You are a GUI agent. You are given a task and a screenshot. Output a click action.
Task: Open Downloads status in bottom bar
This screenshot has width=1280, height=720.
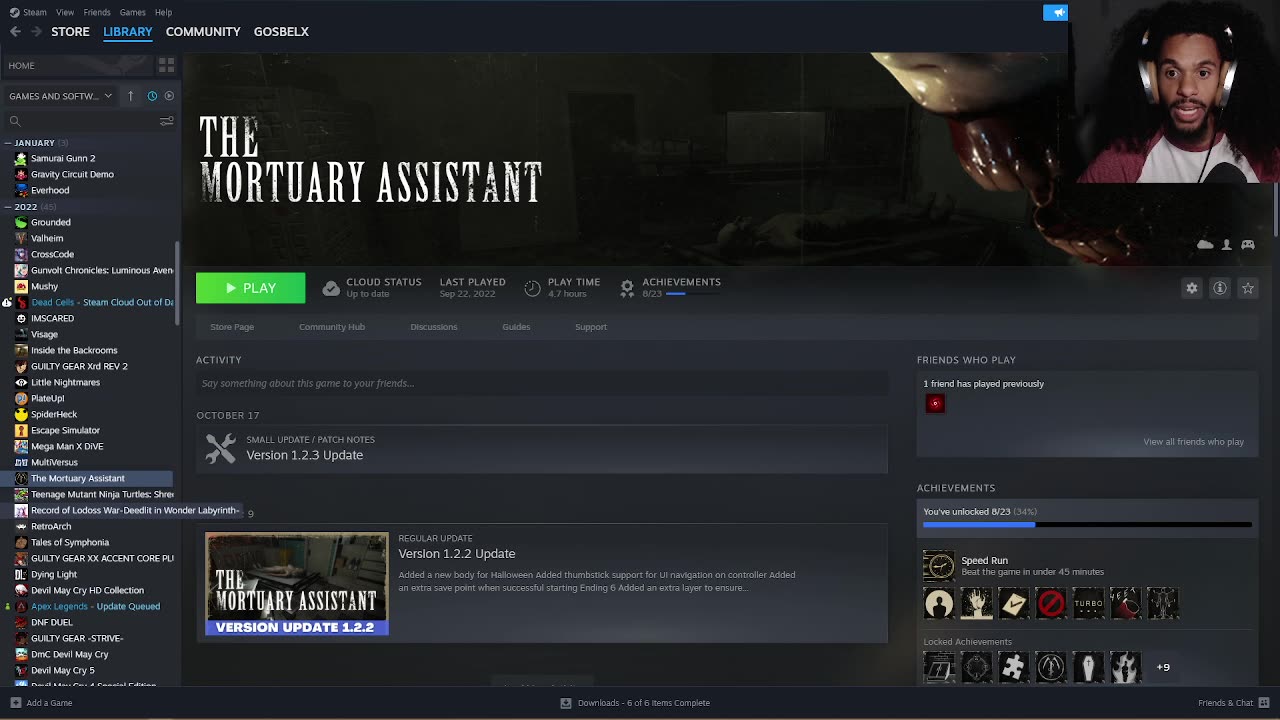[635, 703]
